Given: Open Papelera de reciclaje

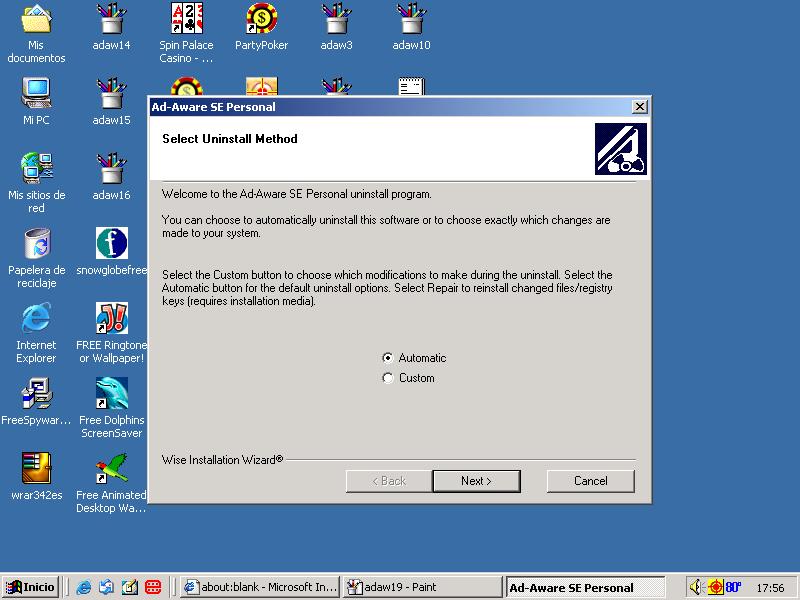Looking at the screenshot, I should 36,258.
